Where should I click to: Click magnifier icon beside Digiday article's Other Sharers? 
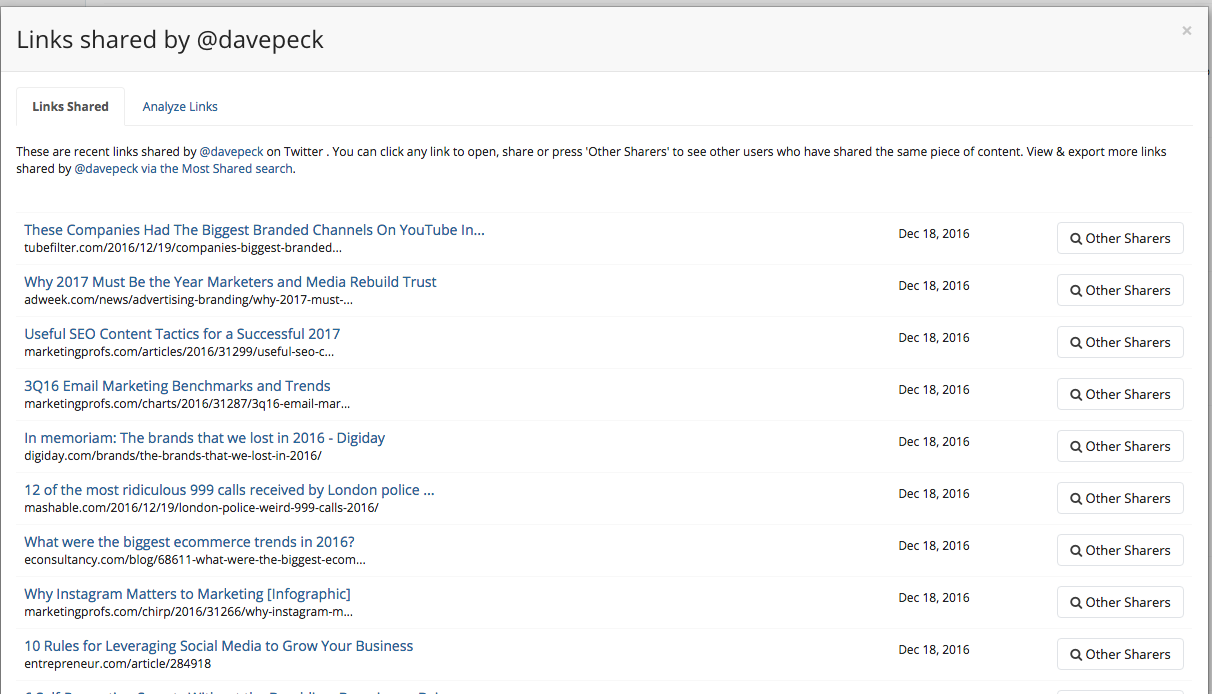point(1076,447)
